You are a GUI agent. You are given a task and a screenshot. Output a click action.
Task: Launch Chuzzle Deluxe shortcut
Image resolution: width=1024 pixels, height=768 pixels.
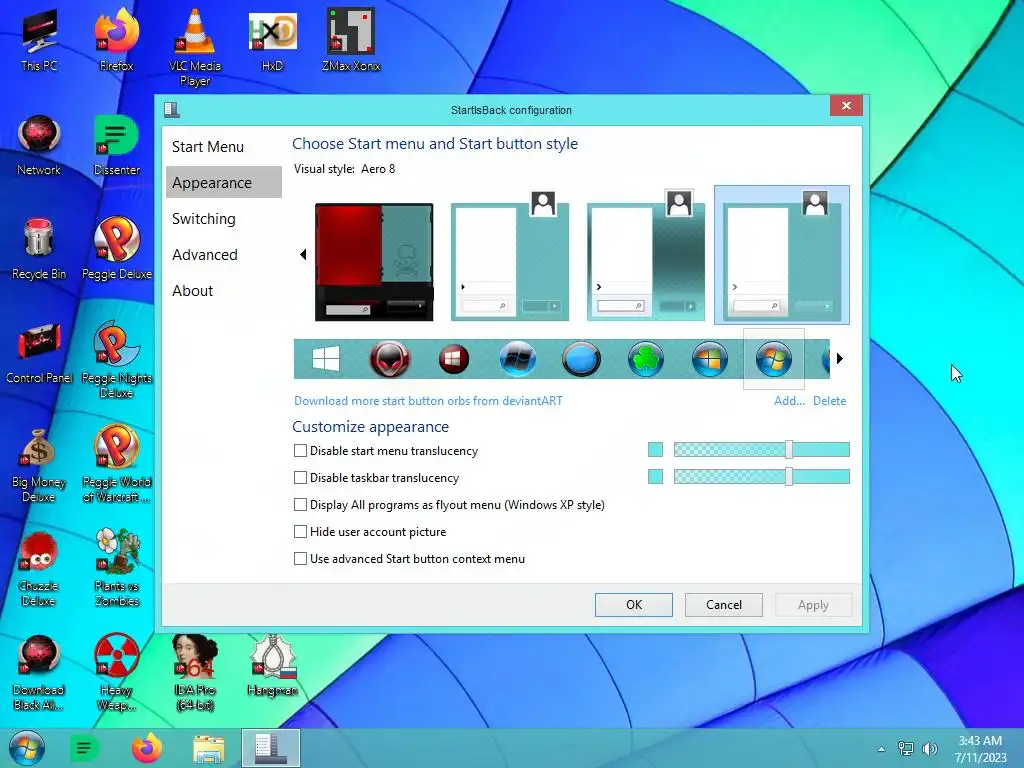[38, 568]
